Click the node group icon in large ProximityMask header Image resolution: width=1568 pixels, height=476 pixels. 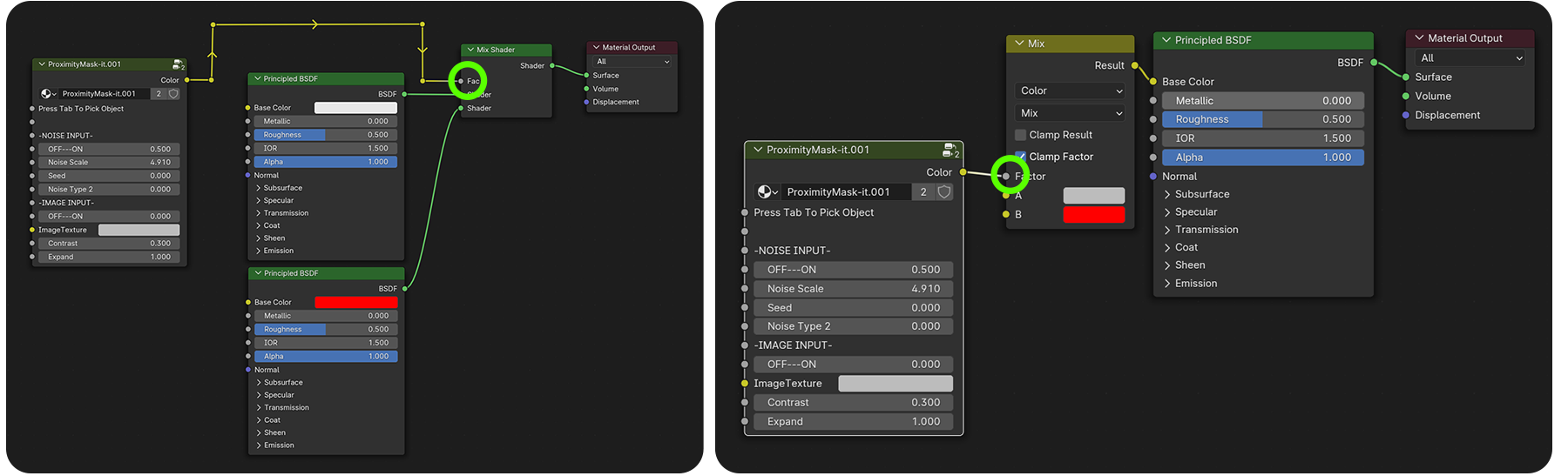click(x=951, y=151)
